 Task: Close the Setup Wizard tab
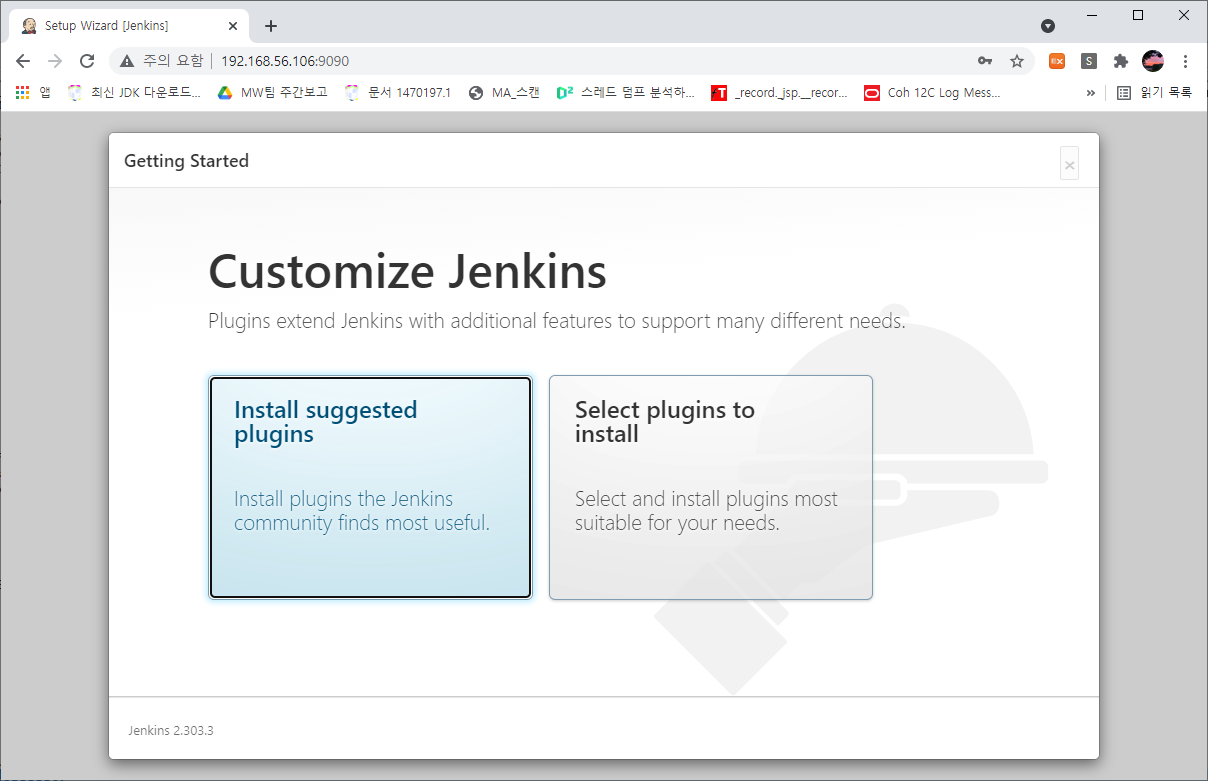[x=232, y=26]
